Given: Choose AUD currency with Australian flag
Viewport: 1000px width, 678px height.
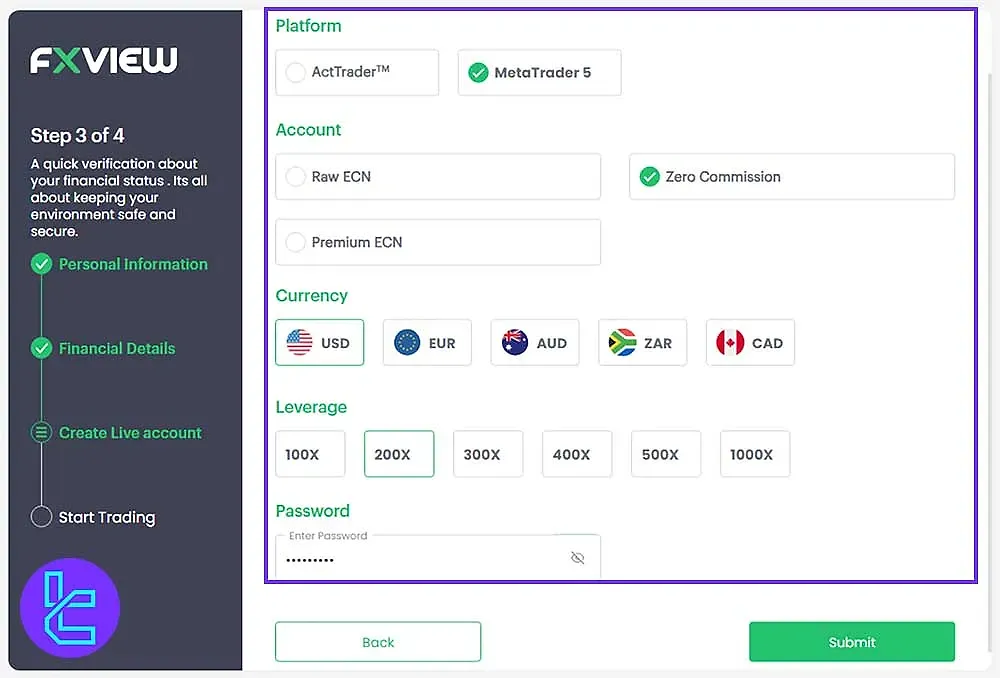Looking at the screenshot, I should 534,343.
